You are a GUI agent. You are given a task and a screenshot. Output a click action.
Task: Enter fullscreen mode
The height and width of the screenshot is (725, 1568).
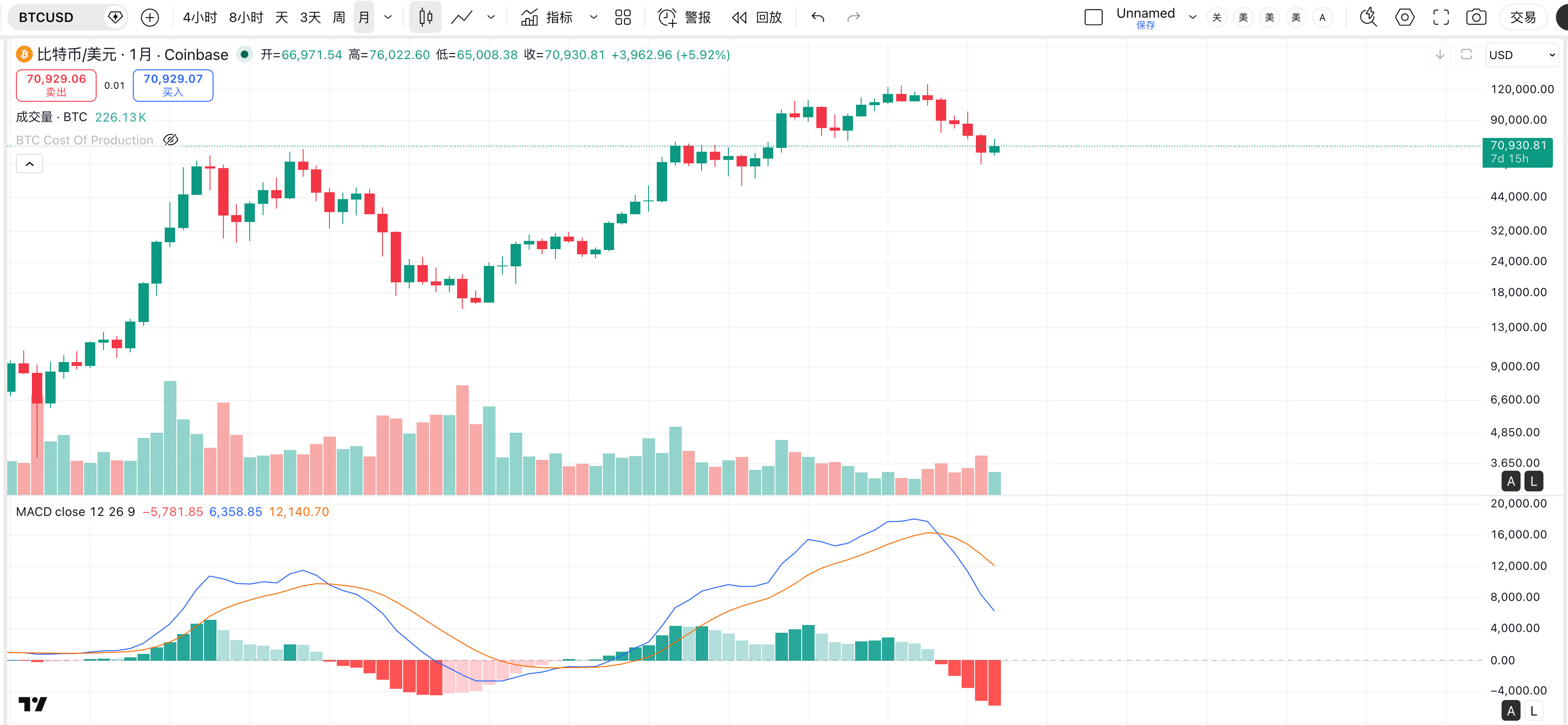coord(1441,17)
